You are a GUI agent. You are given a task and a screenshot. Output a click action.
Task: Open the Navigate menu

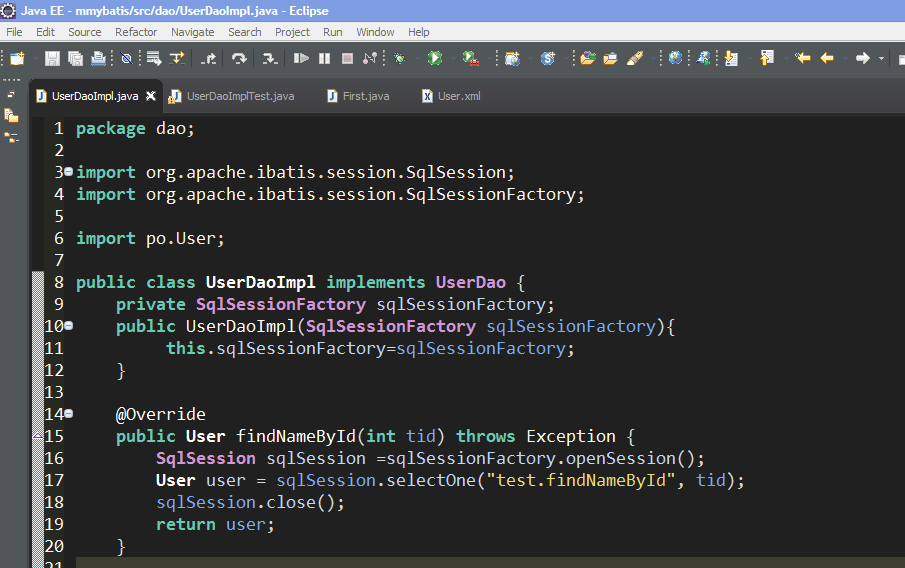coord(193,32)
